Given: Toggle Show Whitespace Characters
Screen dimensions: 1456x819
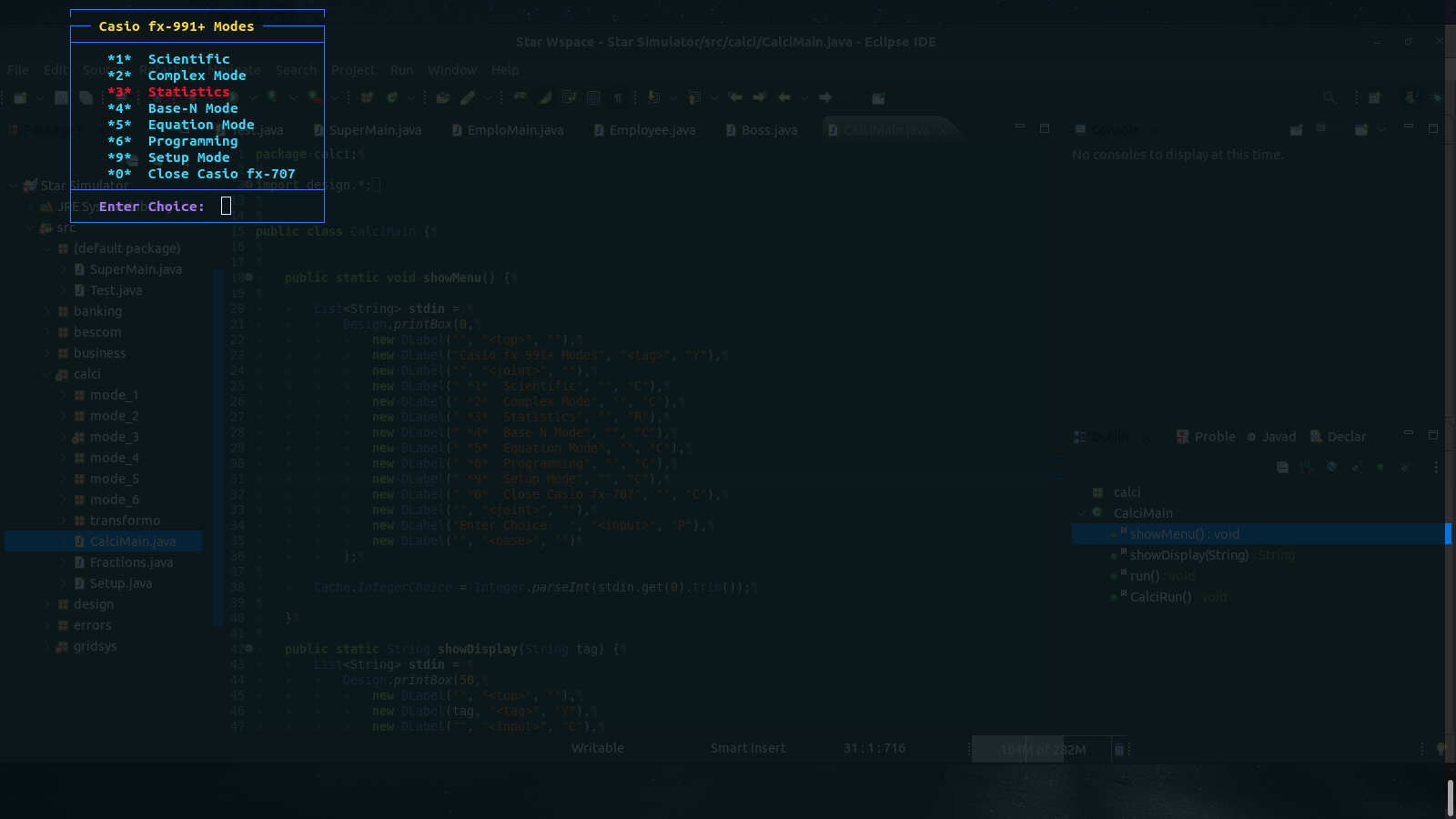Looking at the screenshot, I should tap(618, 97).
